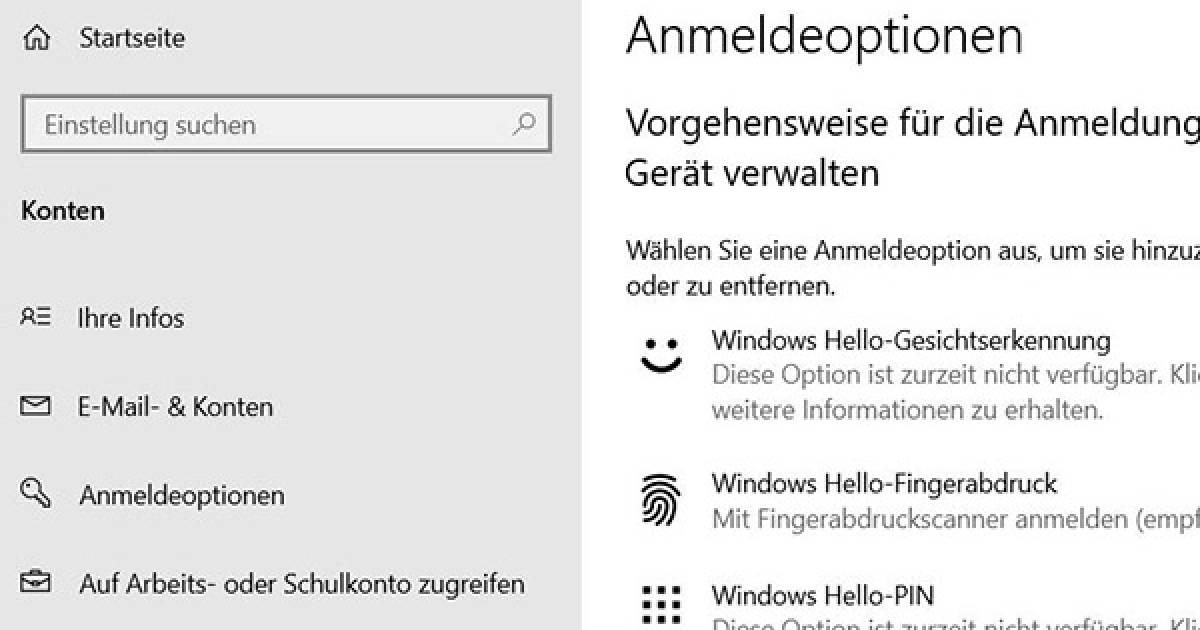Expand the Windows Hello-Gesichtserkennung option
1200x630 pixels.
point(911,340)
